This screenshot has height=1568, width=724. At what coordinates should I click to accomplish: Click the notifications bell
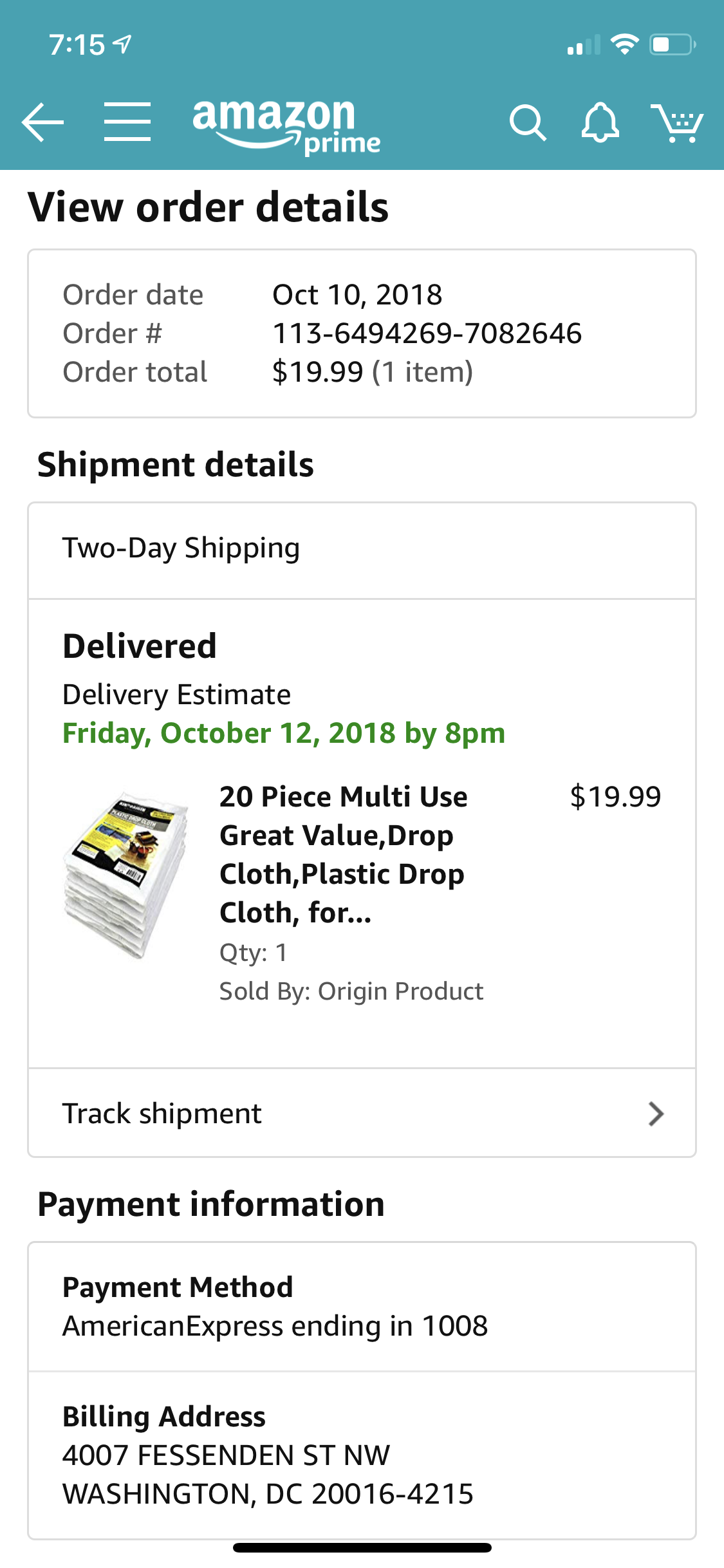(x=601, y=122)
